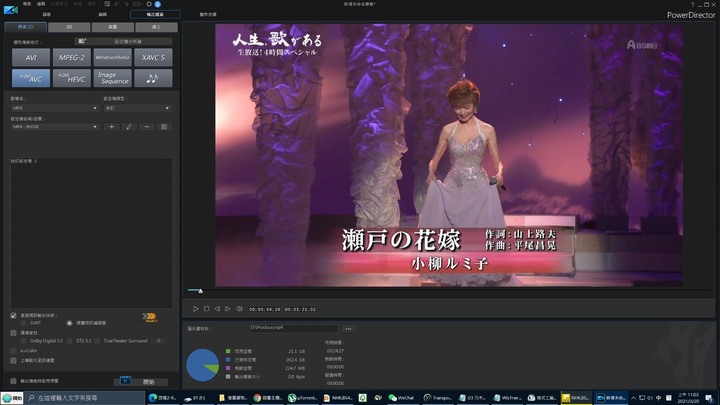This screenshot has width=720, height=405.
Task: Open the MP4 9000K profile quality dropdown
Action: (x=55, y=127)
